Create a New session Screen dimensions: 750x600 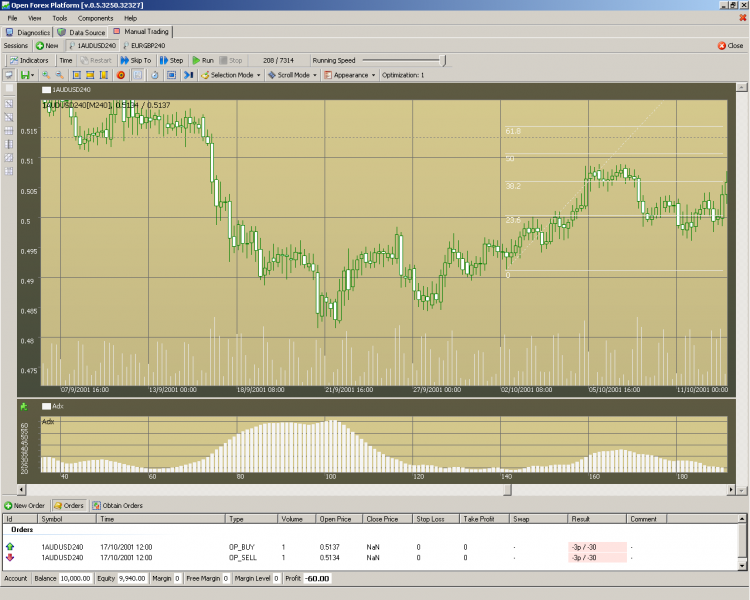pos(47,46)
